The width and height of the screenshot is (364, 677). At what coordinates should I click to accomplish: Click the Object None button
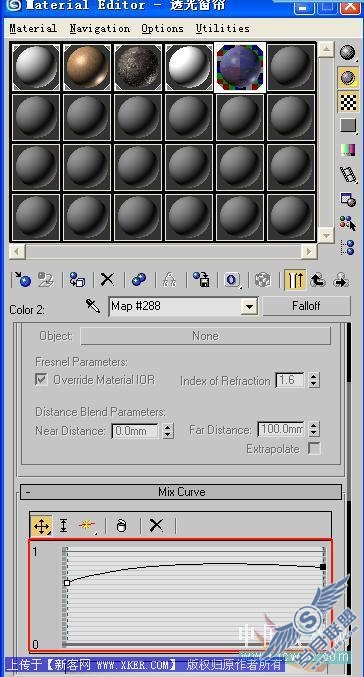[206, 336]
